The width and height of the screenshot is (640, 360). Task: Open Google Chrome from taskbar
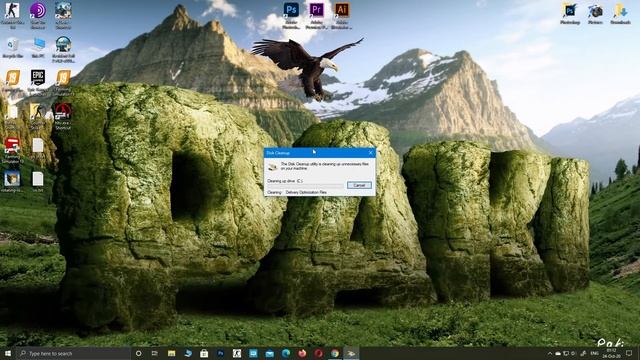(335, 353)
